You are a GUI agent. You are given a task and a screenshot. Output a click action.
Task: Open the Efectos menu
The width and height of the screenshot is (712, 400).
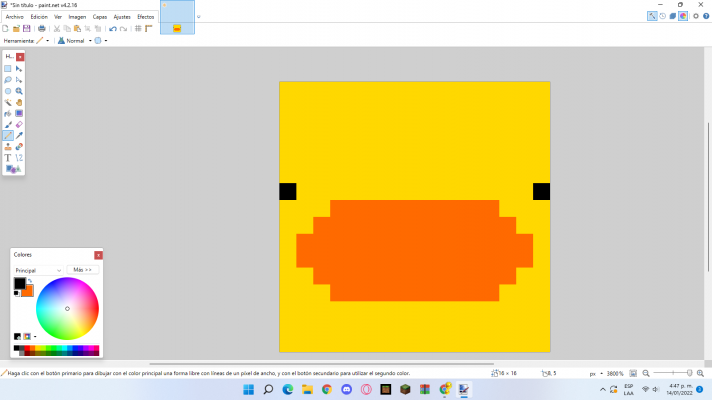pos(145,17)
